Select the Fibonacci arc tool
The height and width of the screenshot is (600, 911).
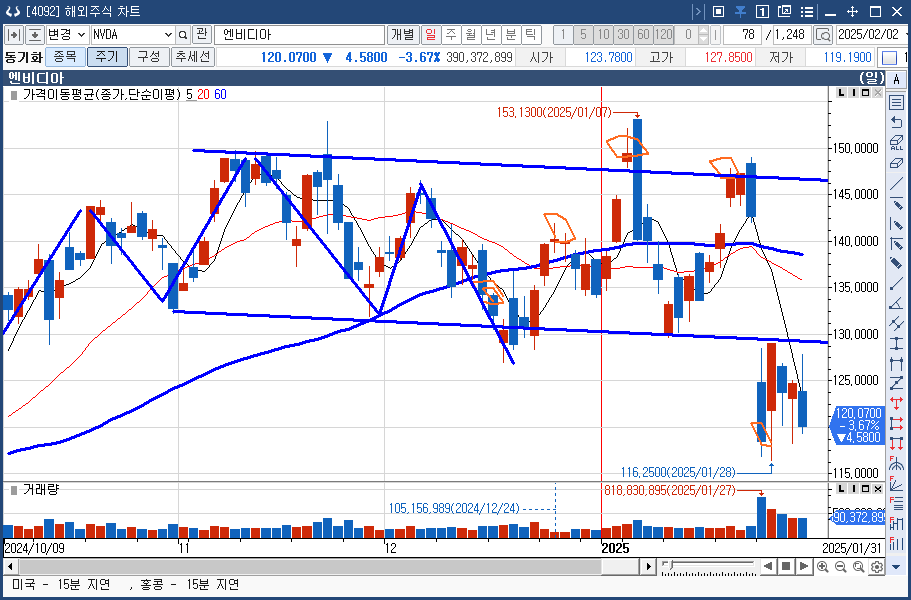pos(896,464)
